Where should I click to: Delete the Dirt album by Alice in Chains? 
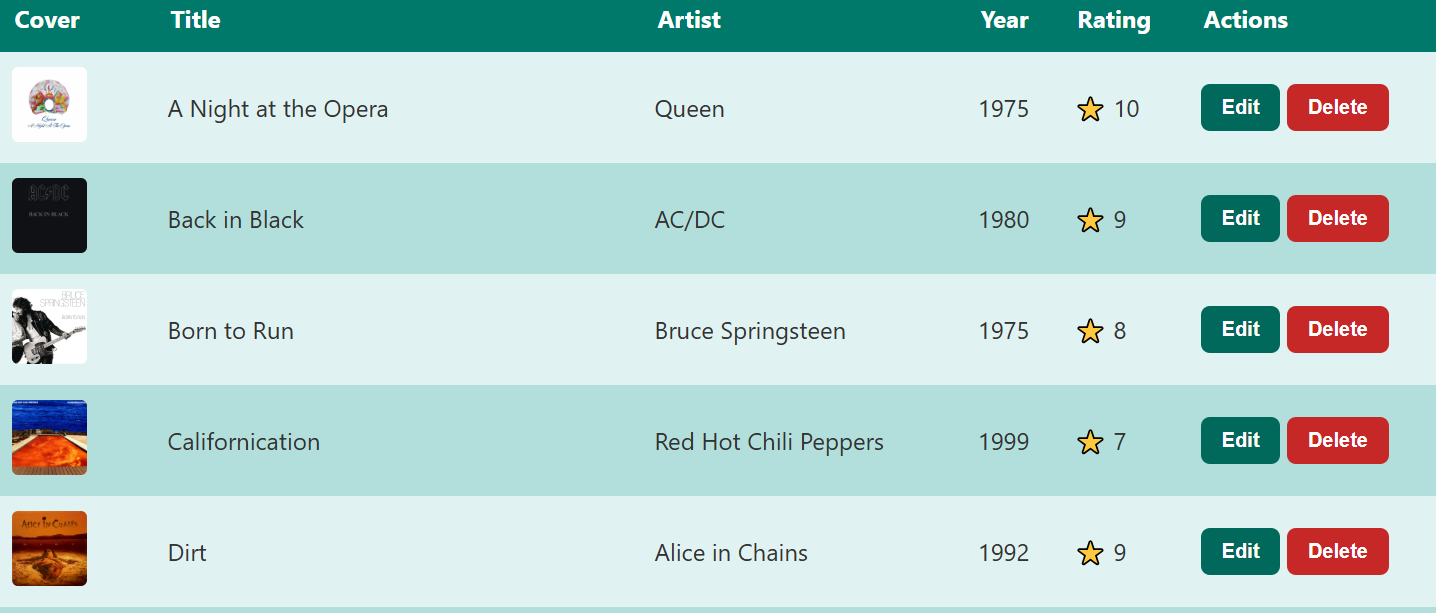click(1337, 552)
